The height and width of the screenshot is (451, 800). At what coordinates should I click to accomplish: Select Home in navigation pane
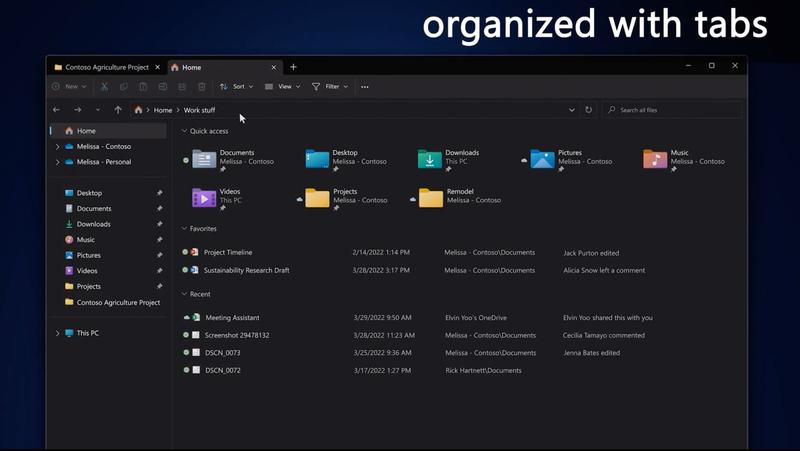pos(109,131)
